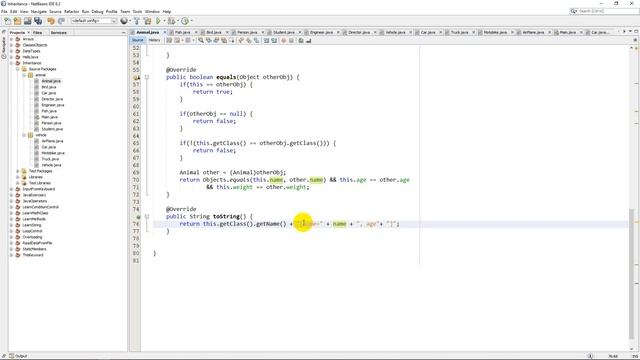Click the New File toolbar icon
Viewport: 640px width, 360px height.
tap(7, 21)
